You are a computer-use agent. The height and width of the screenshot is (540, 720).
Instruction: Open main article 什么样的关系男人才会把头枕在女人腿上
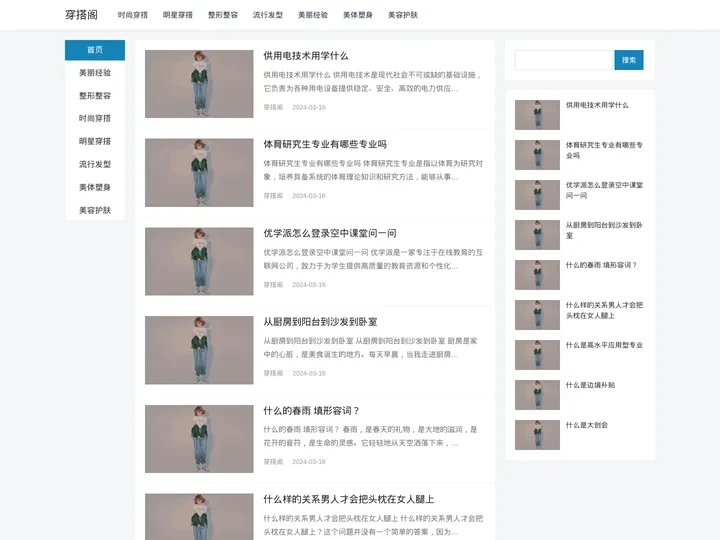point(349,499)
